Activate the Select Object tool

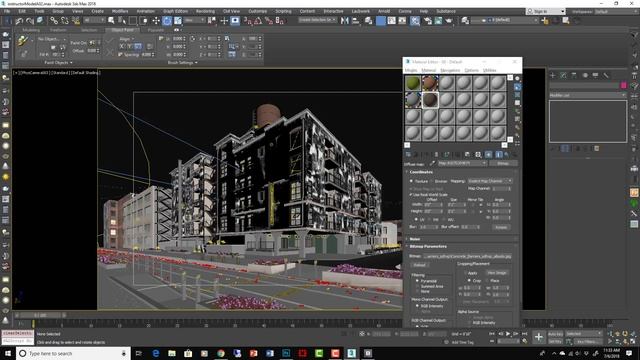pyautogui.click(x=111, y=20)
